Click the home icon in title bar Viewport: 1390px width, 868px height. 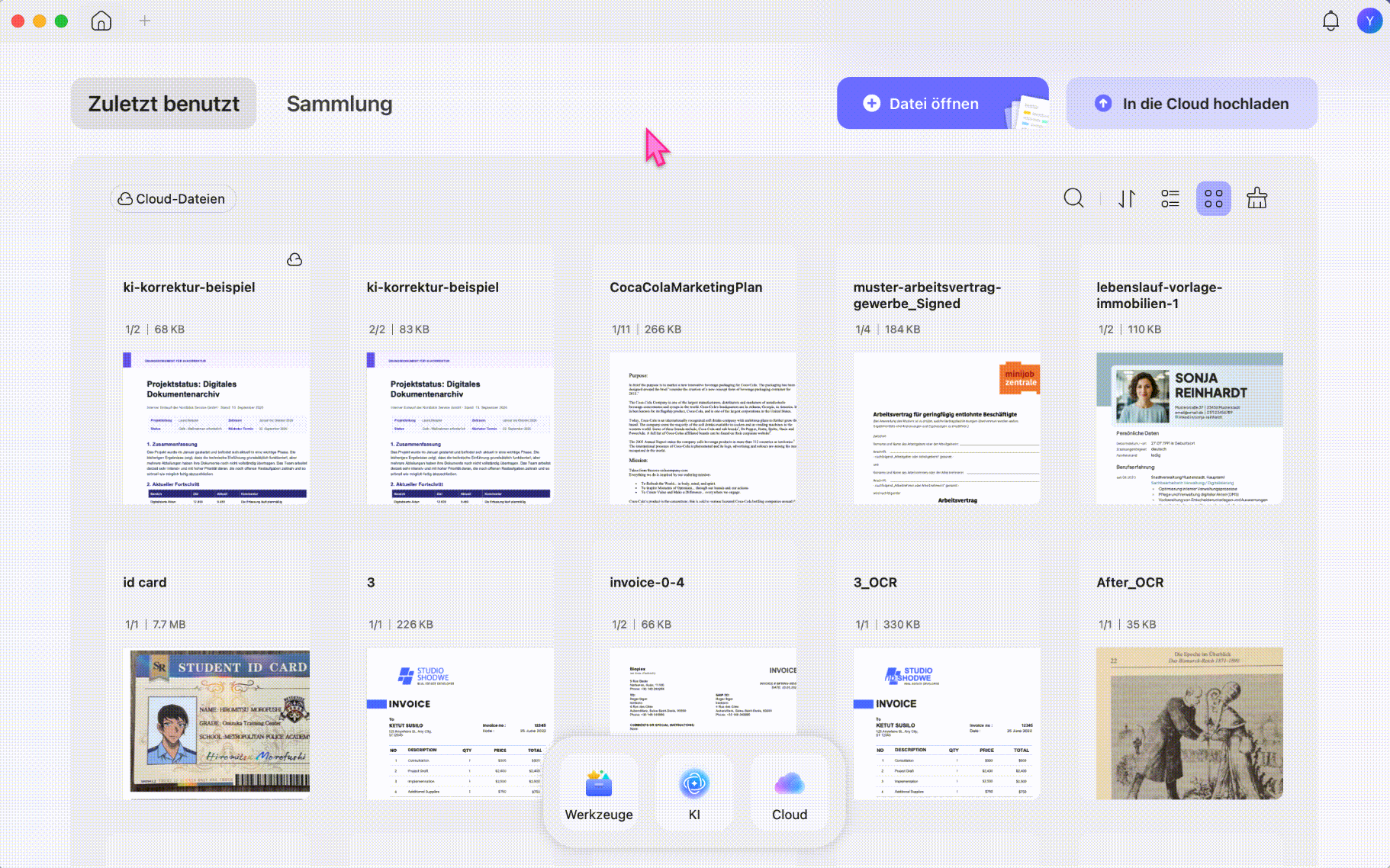pos(101,21)
